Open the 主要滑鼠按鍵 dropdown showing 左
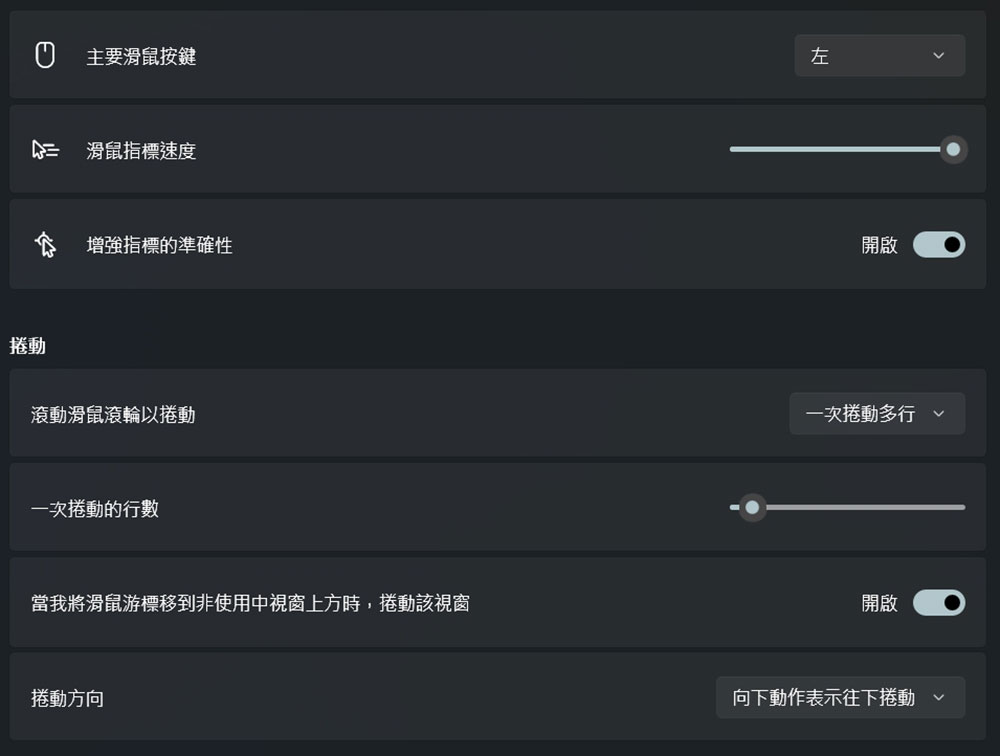The image size is (1000, 756). (879, 56)
